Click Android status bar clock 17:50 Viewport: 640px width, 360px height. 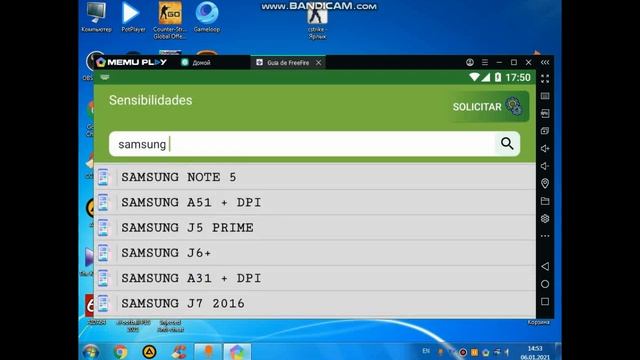[518, 78]
